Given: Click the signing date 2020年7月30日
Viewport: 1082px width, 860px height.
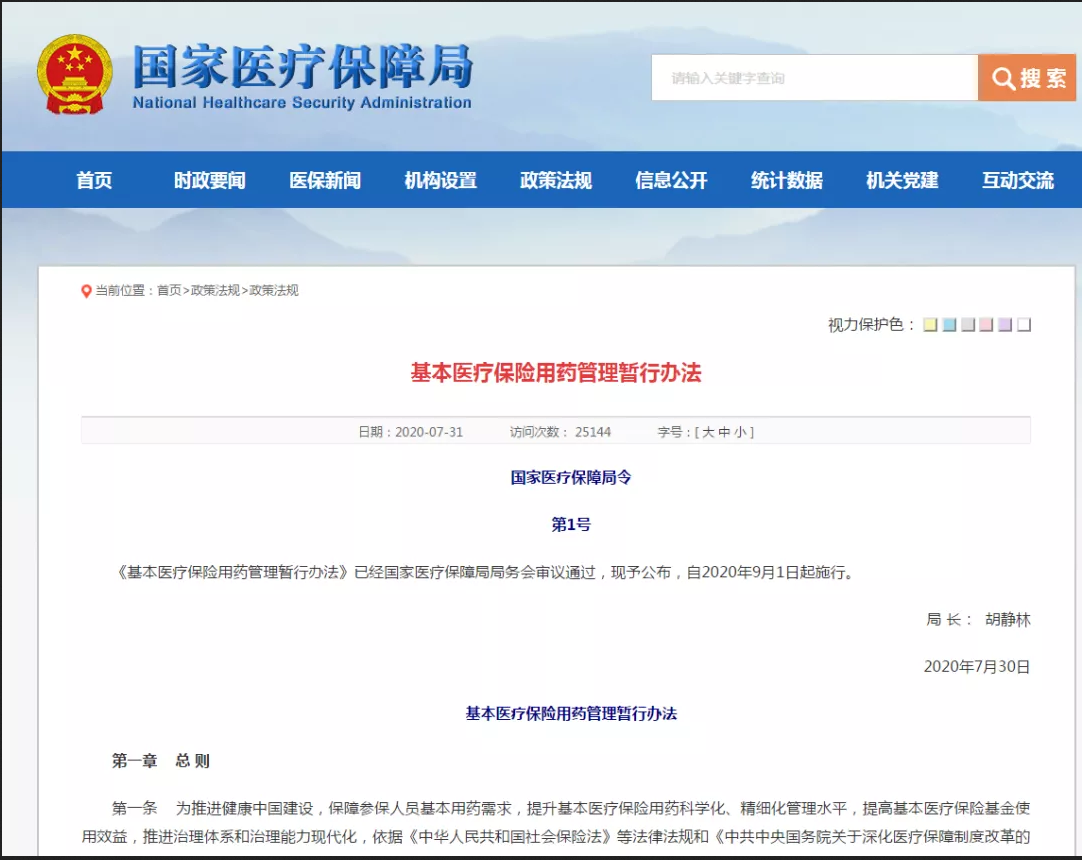Looking at the screenshot, I should 977,667.
